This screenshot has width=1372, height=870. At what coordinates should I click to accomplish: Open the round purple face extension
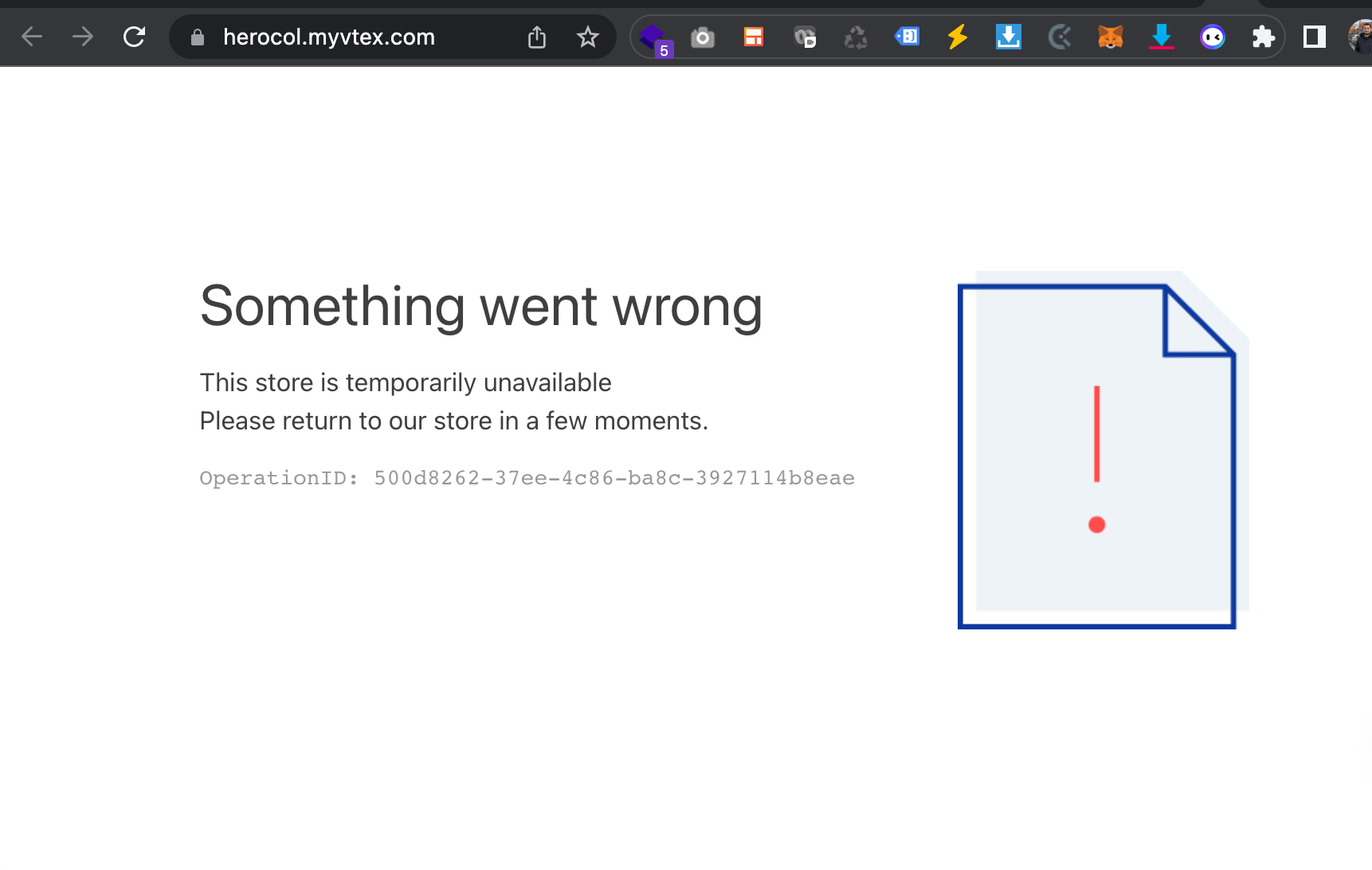(1212, 37)
